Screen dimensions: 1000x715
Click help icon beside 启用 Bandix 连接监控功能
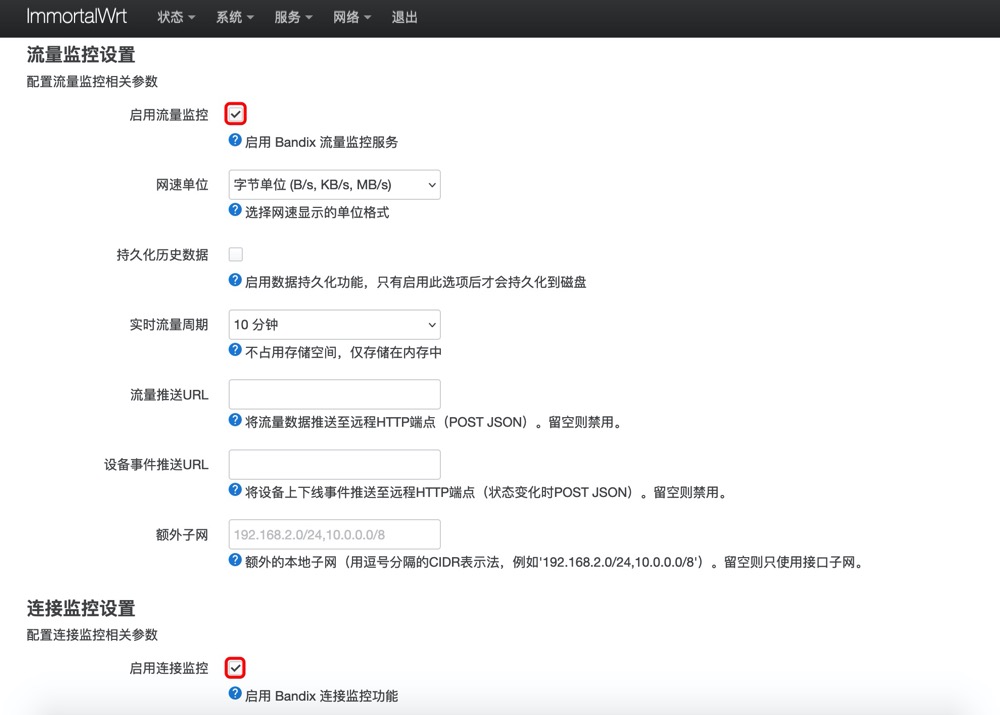[x=235, y=694]
